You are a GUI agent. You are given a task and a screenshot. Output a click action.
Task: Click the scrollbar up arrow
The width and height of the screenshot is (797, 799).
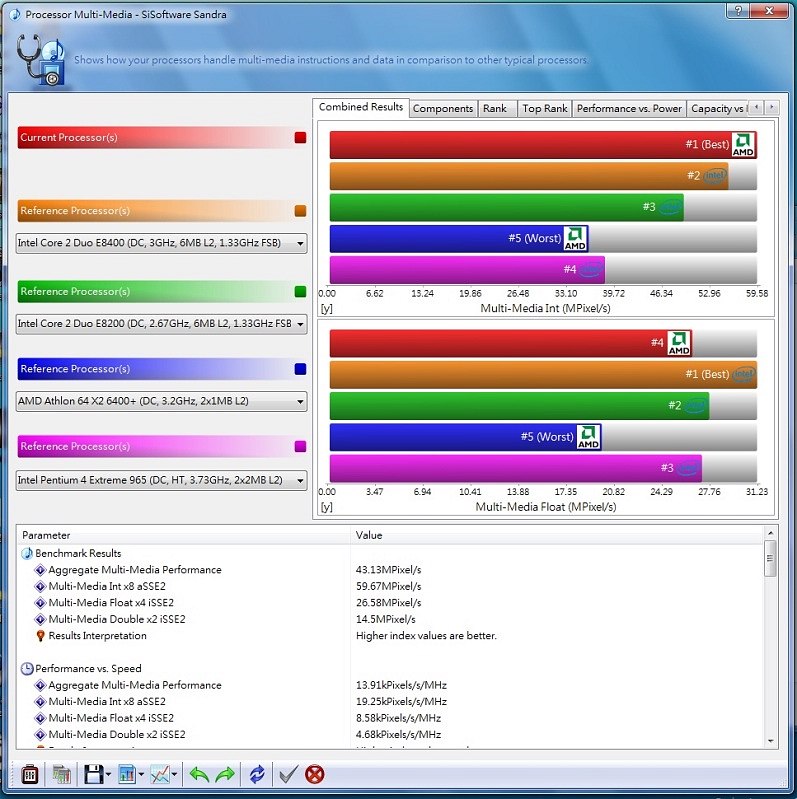click(x=770, y=533)
